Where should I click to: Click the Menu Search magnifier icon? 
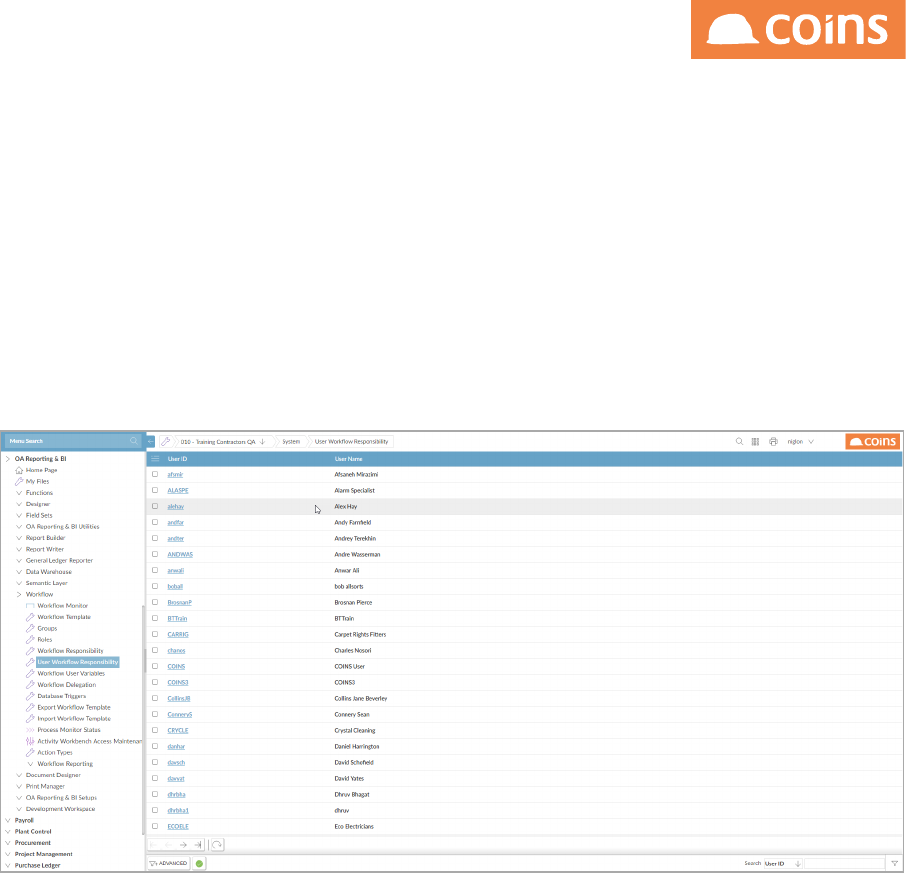point(134,441)
